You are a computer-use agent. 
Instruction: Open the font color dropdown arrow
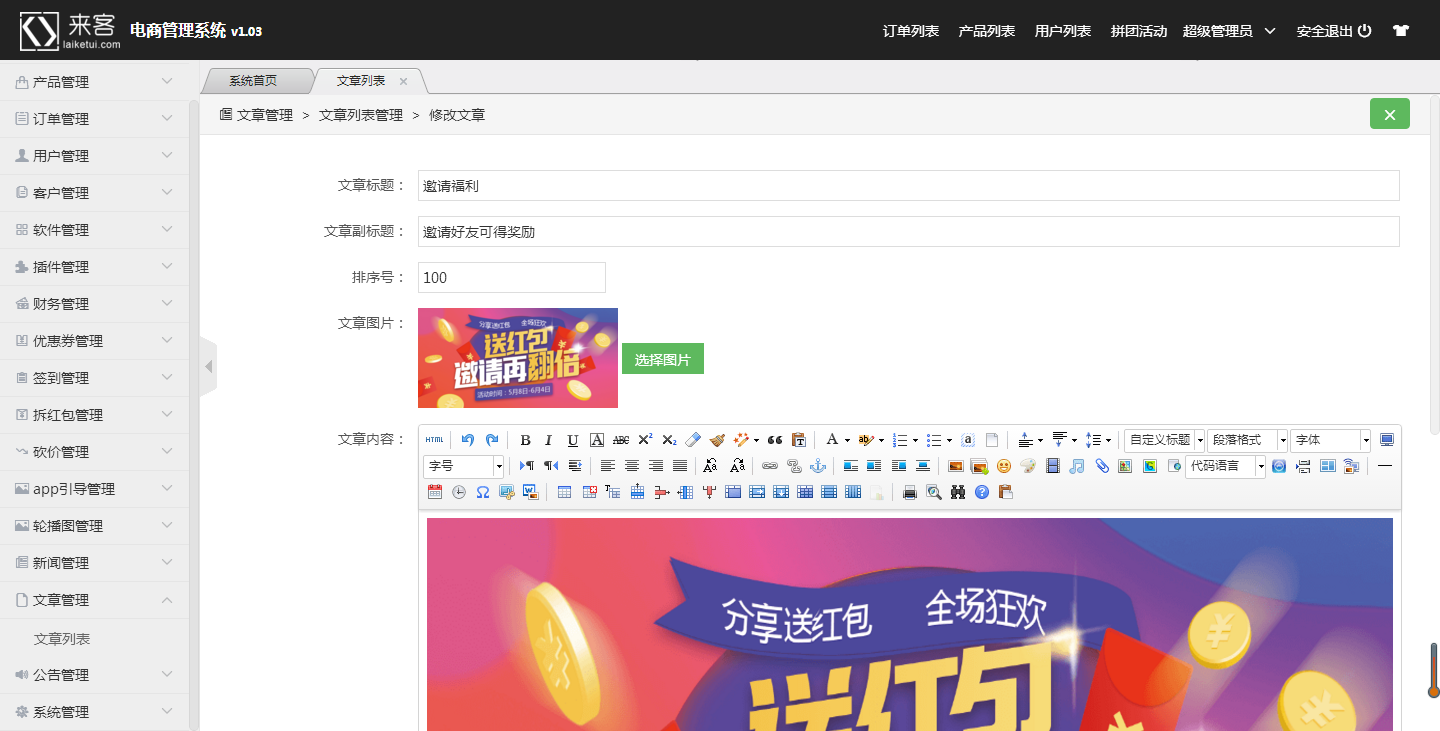[847, 440]
